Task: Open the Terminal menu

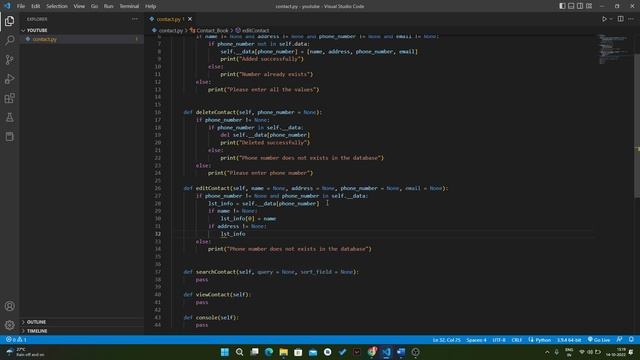Action: click(129, 6)
